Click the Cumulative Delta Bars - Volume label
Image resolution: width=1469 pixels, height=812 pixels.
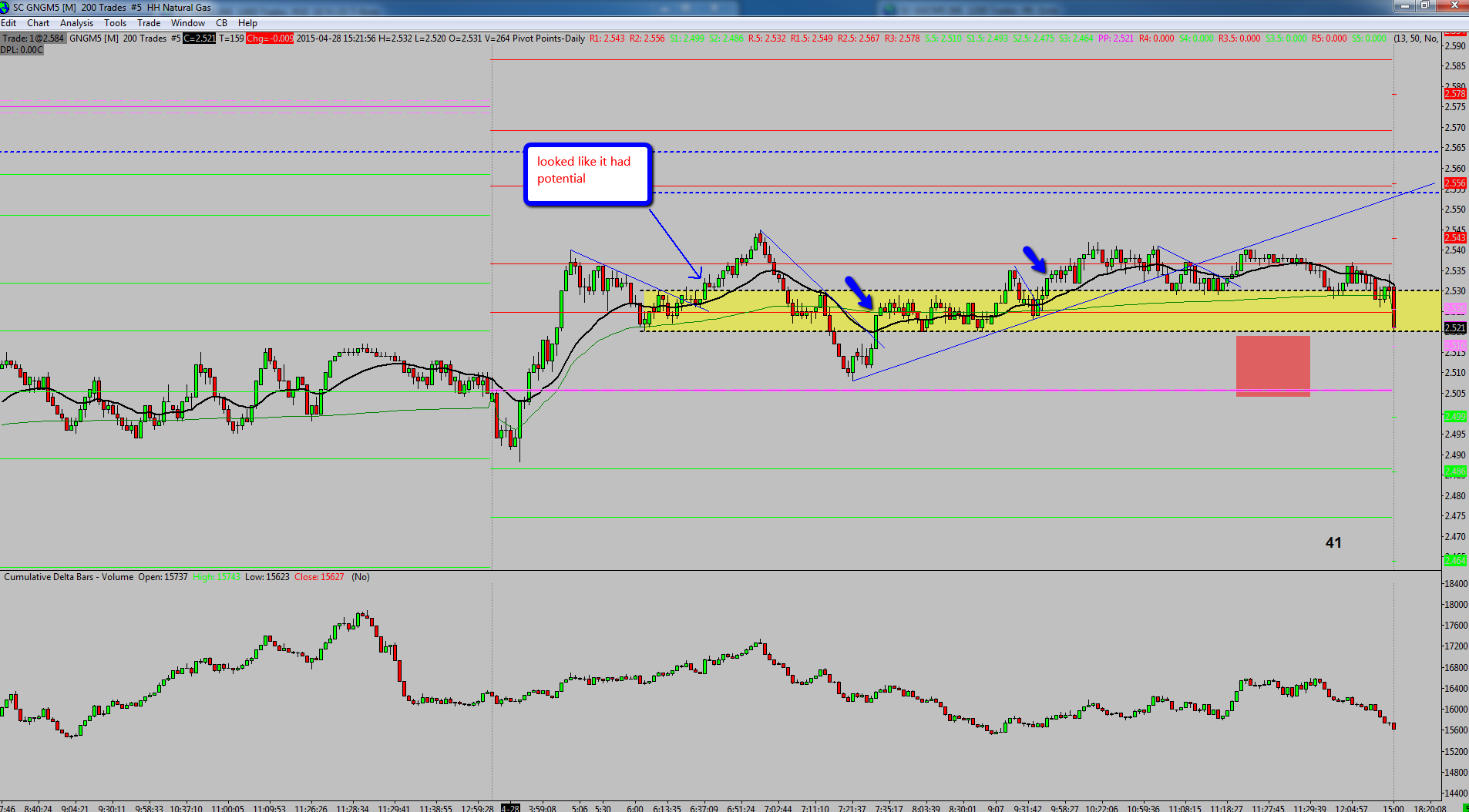tap(69, 577)
